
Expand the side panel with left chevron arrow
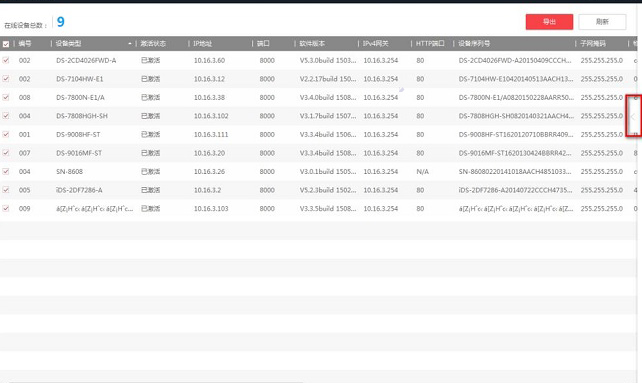[633, 117]
